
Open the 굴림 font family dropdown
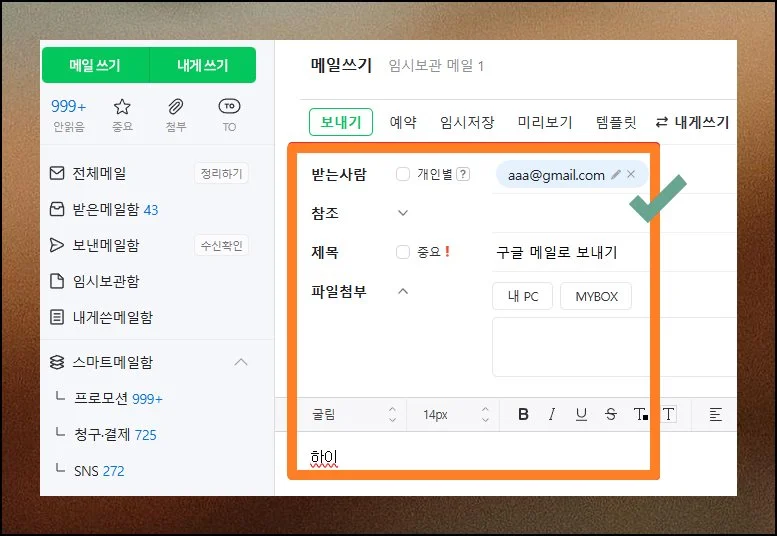click(354, 415)
